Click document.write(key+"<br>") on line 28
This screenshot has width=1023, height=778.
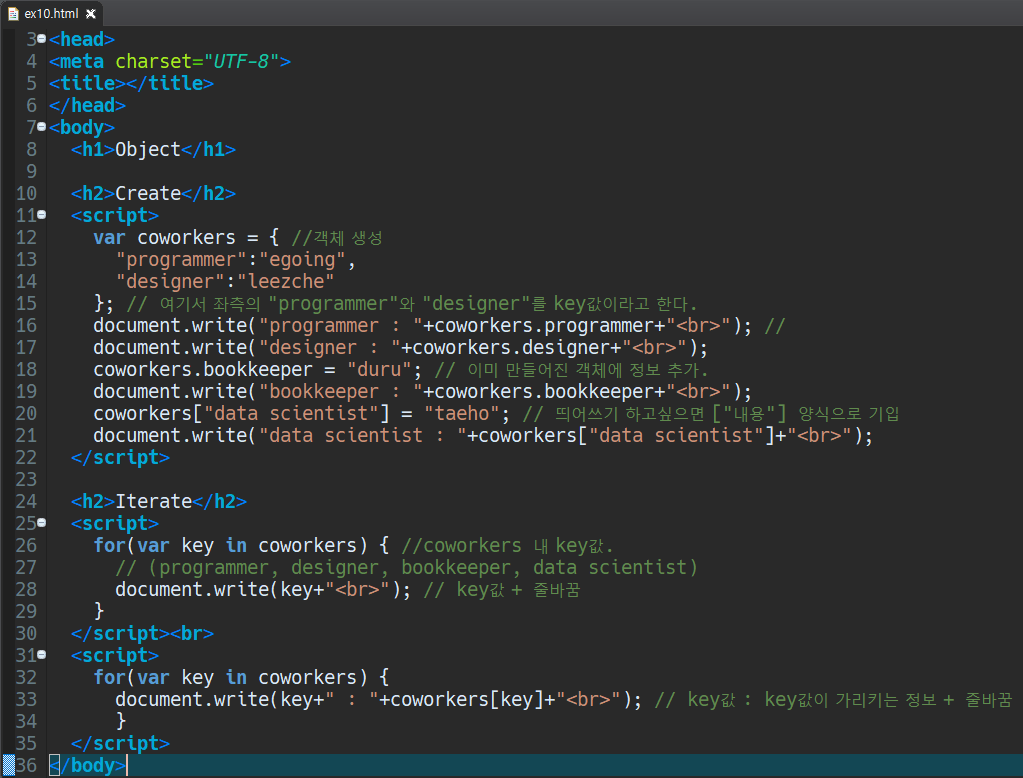click(x=263, y=590)
